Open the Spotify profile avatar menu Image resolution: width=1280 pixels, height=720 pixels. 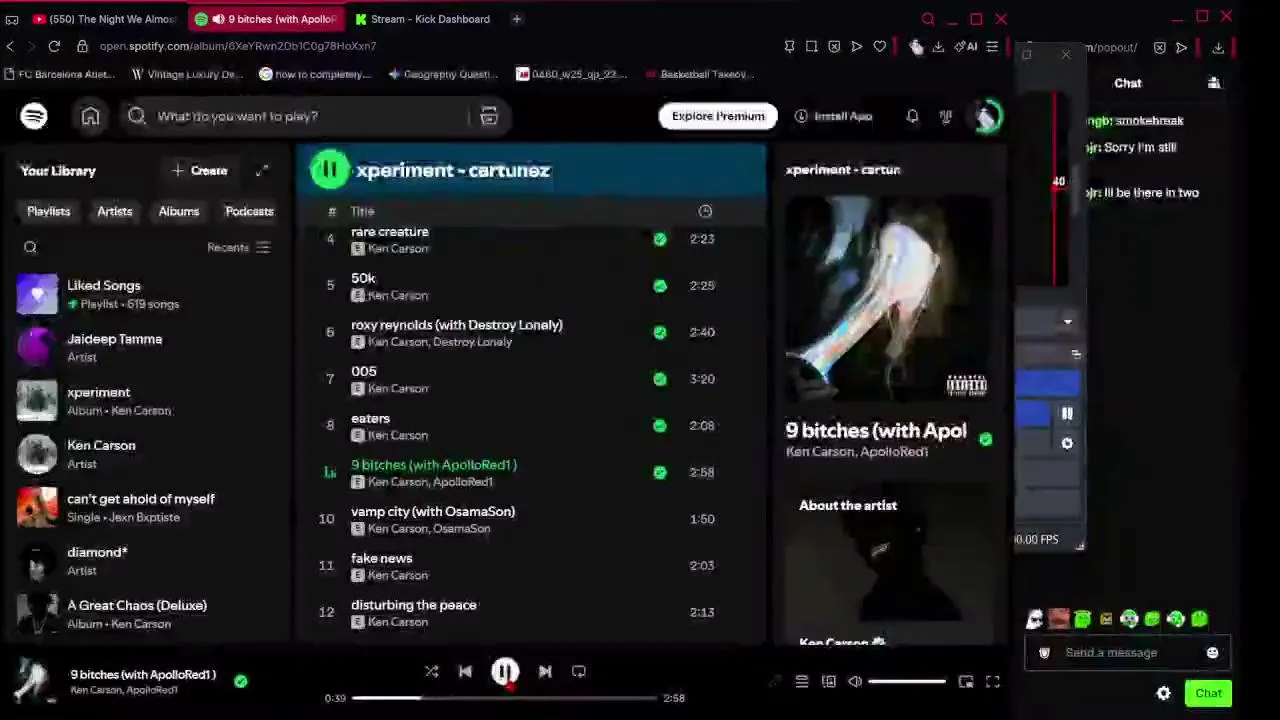pos(987,116)
